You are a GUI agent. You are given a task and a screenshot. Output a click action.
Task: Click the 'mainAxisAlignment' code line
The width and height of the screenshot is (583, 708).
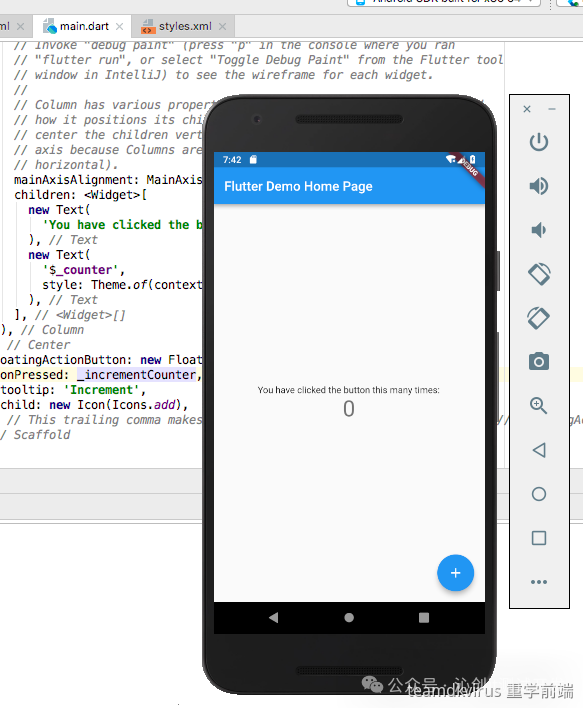click(x=108, y=180)
